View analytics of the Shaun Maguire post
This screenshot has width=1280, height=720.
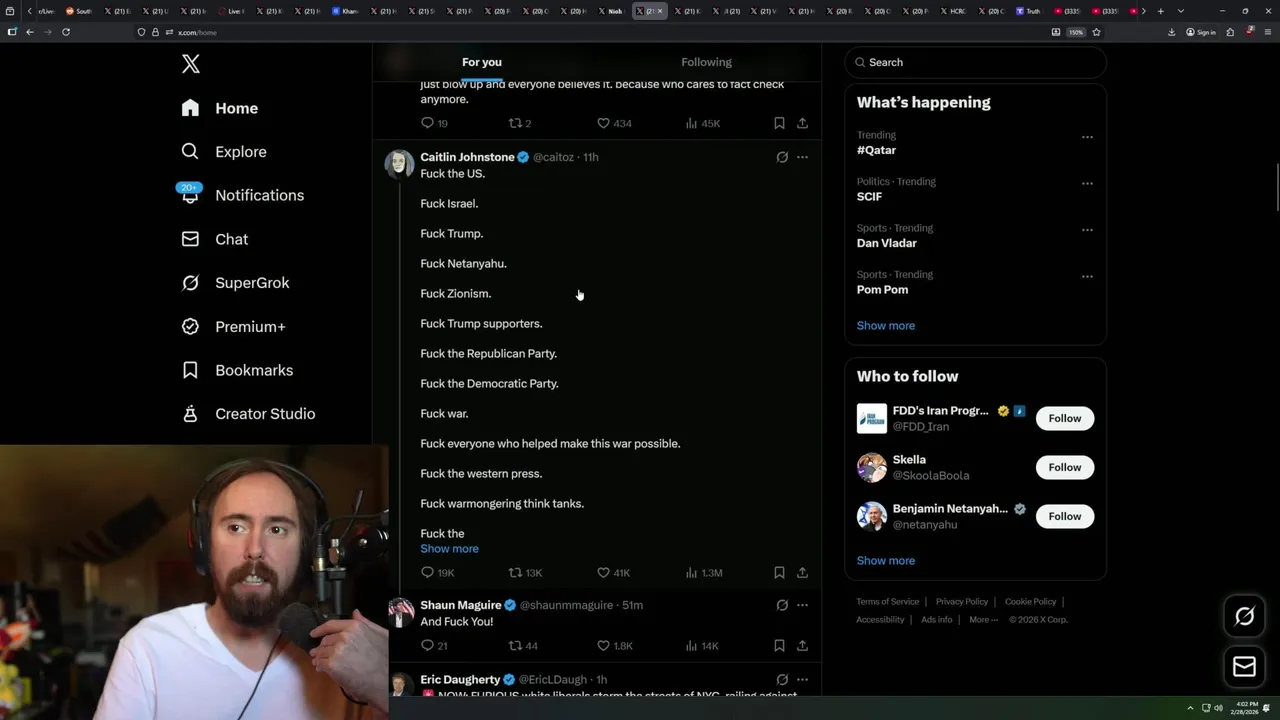tap(702, 646)
